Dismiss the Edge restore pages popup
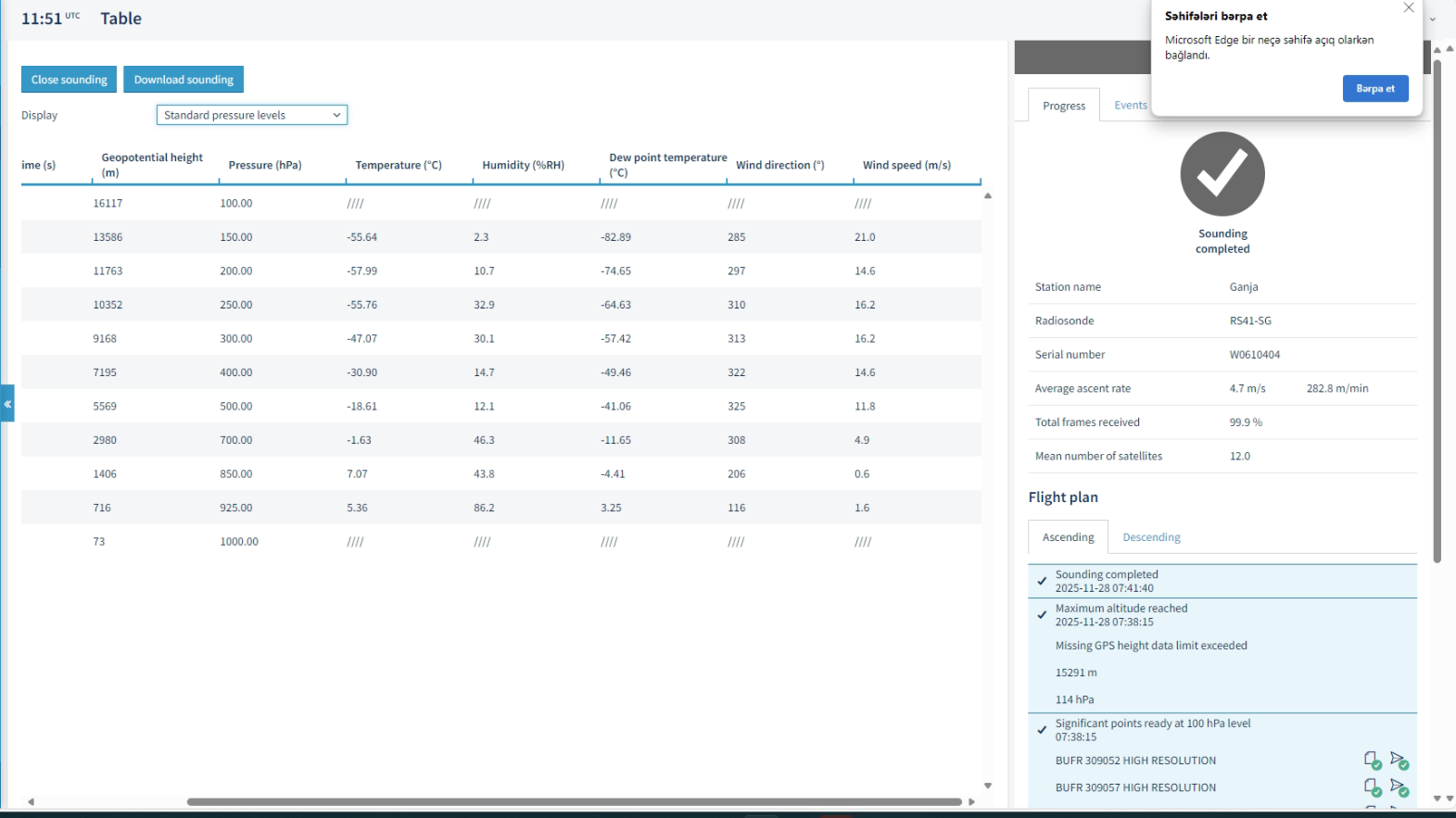The height and width of the screenshot is (818, 1456). click(x=1409, y=8)
